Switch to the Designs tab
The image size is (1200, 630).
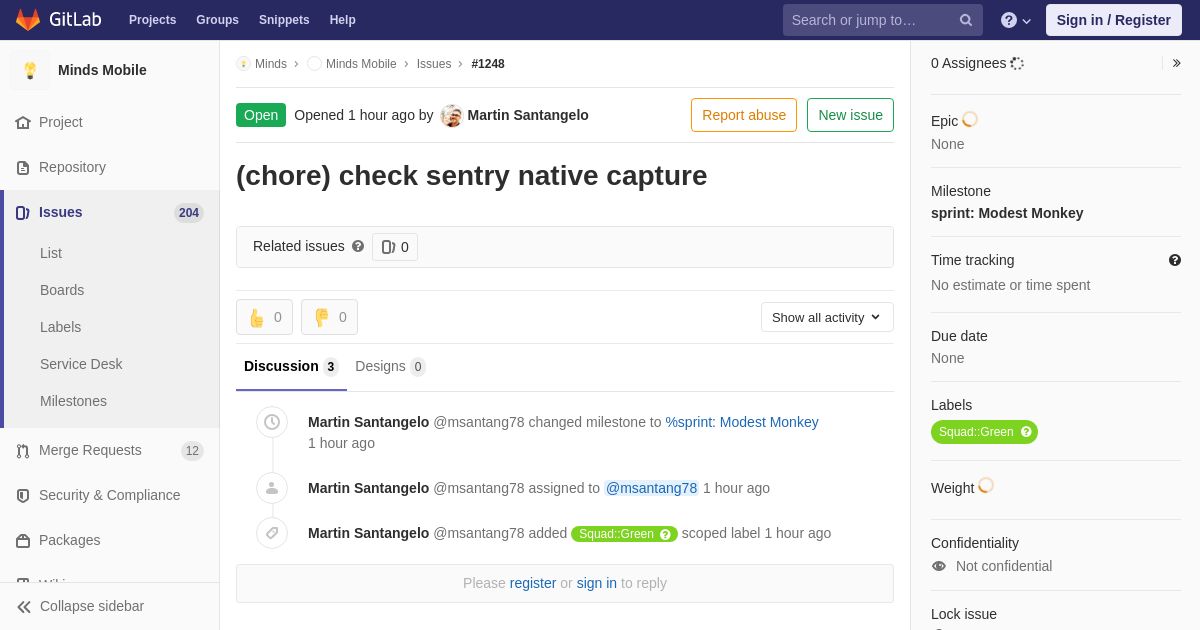(x=390, y=366)
